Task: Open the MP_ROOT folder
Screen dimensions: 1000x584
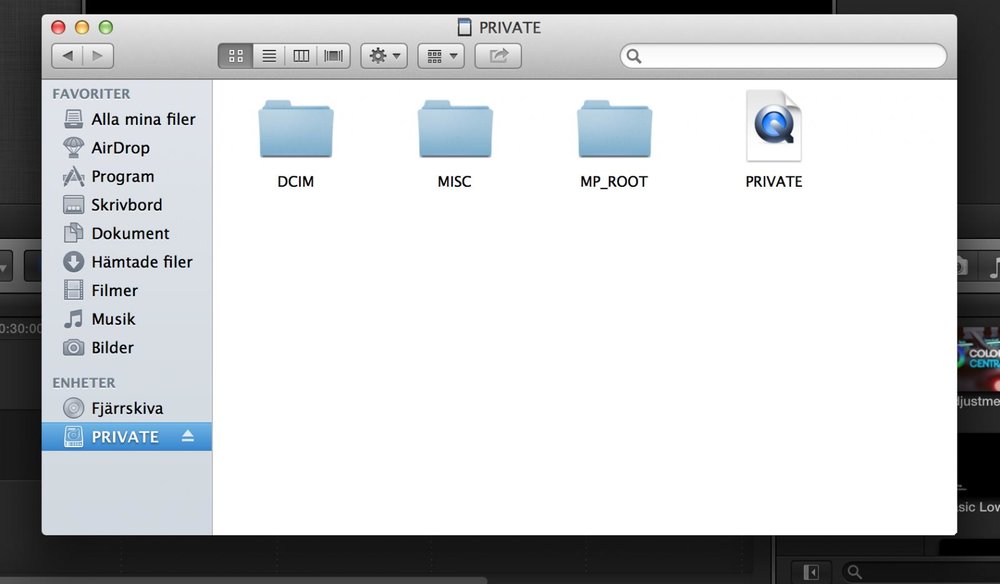Action: [614, 130]
